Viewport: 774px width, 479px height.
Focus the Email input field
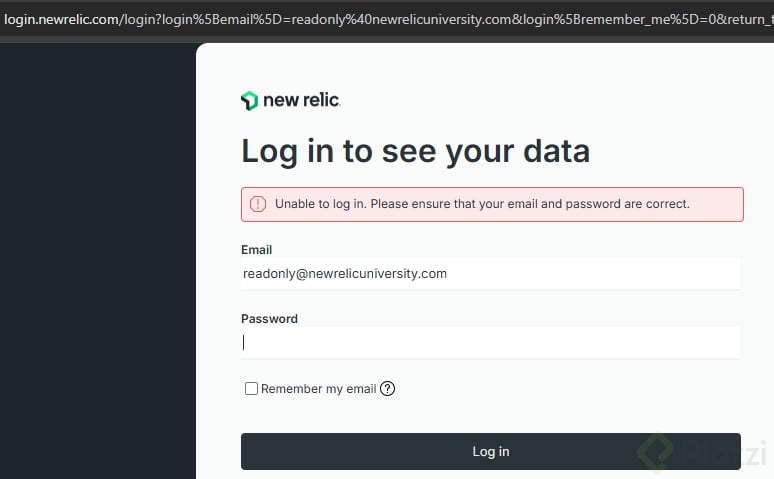point(490,273)
